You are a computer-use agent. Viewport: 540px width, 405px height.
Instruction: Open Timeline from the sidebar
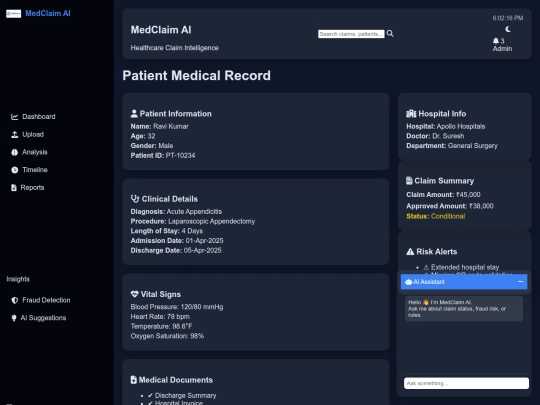29,170
